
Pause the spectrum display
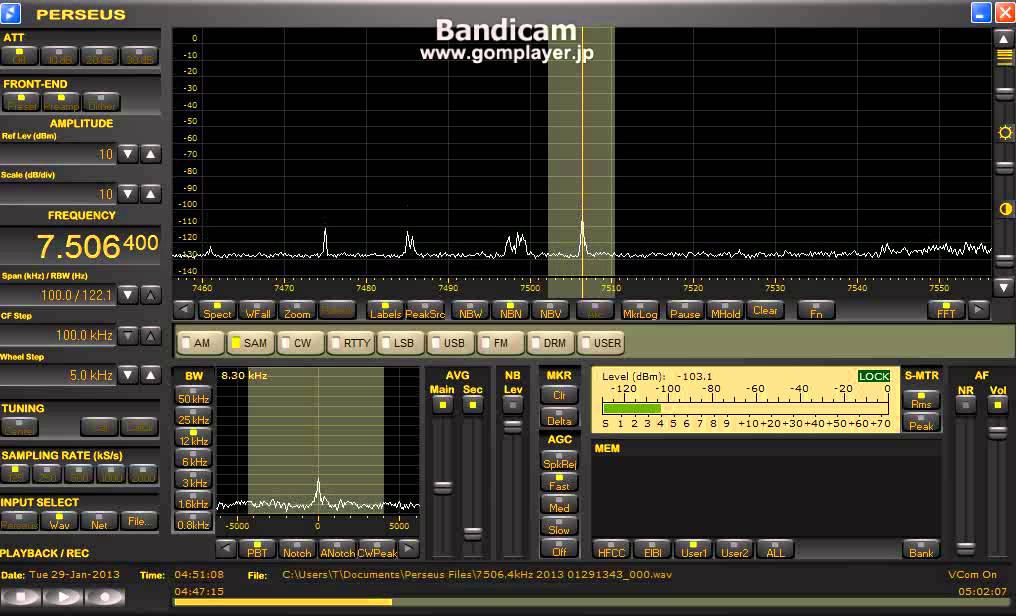(685, 310)
